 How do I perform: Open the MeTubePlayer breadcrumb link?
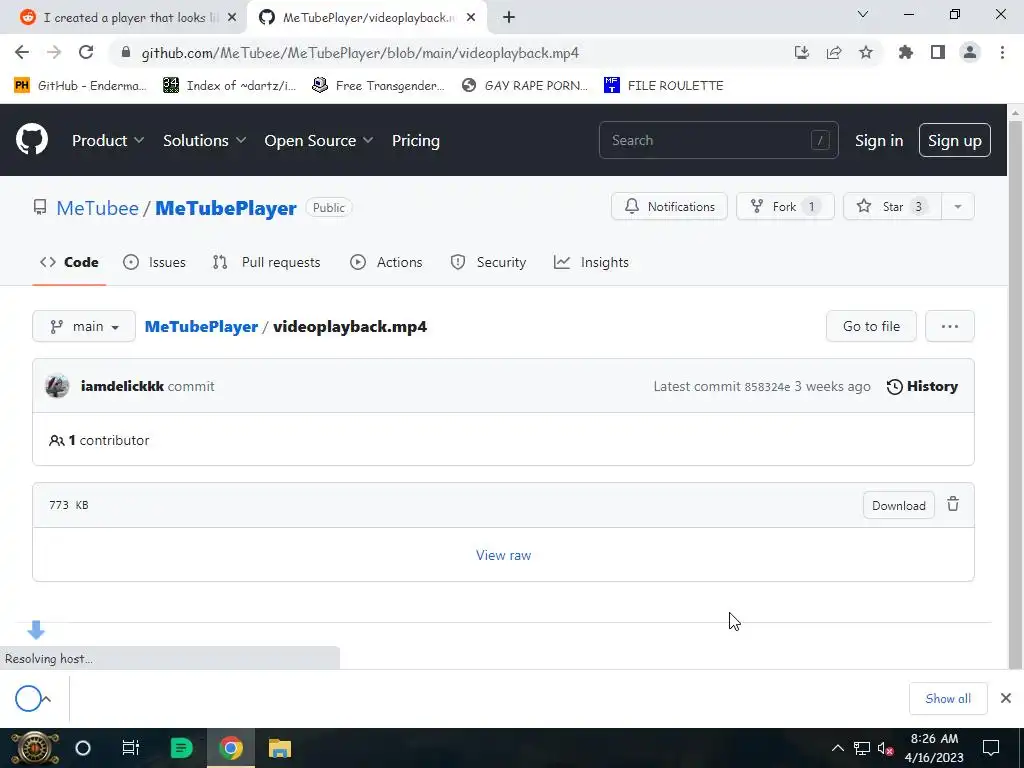[x=201, y=327]
